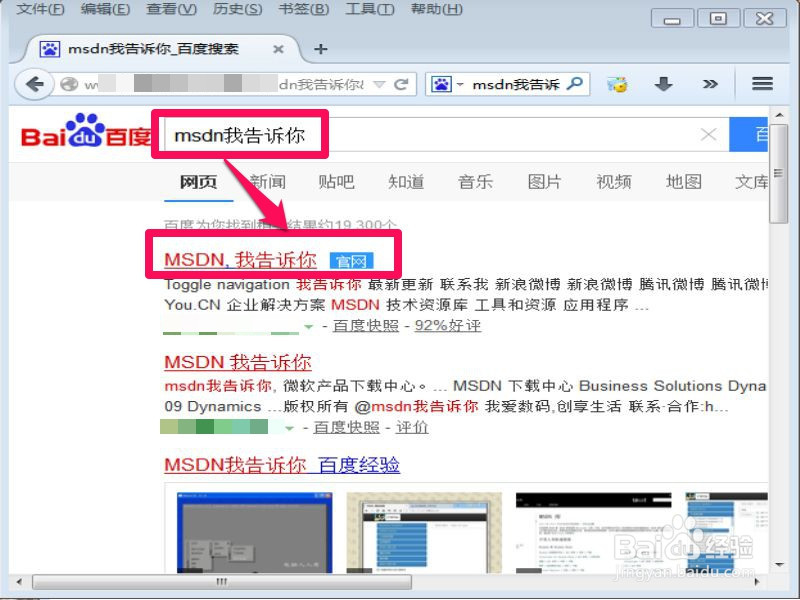Open the 编辑(E) menu
The width and height of the screenshot is (800, 600).
105,9
